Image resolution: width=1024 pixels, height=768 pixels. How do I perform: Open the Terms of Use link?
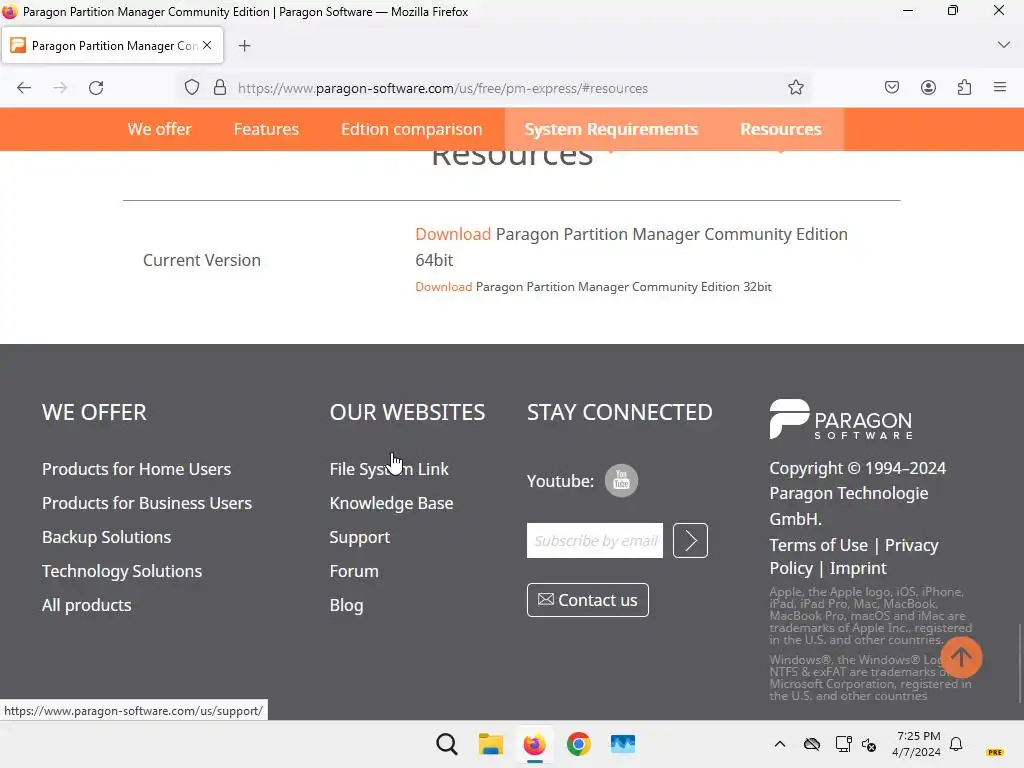(818, 545)
